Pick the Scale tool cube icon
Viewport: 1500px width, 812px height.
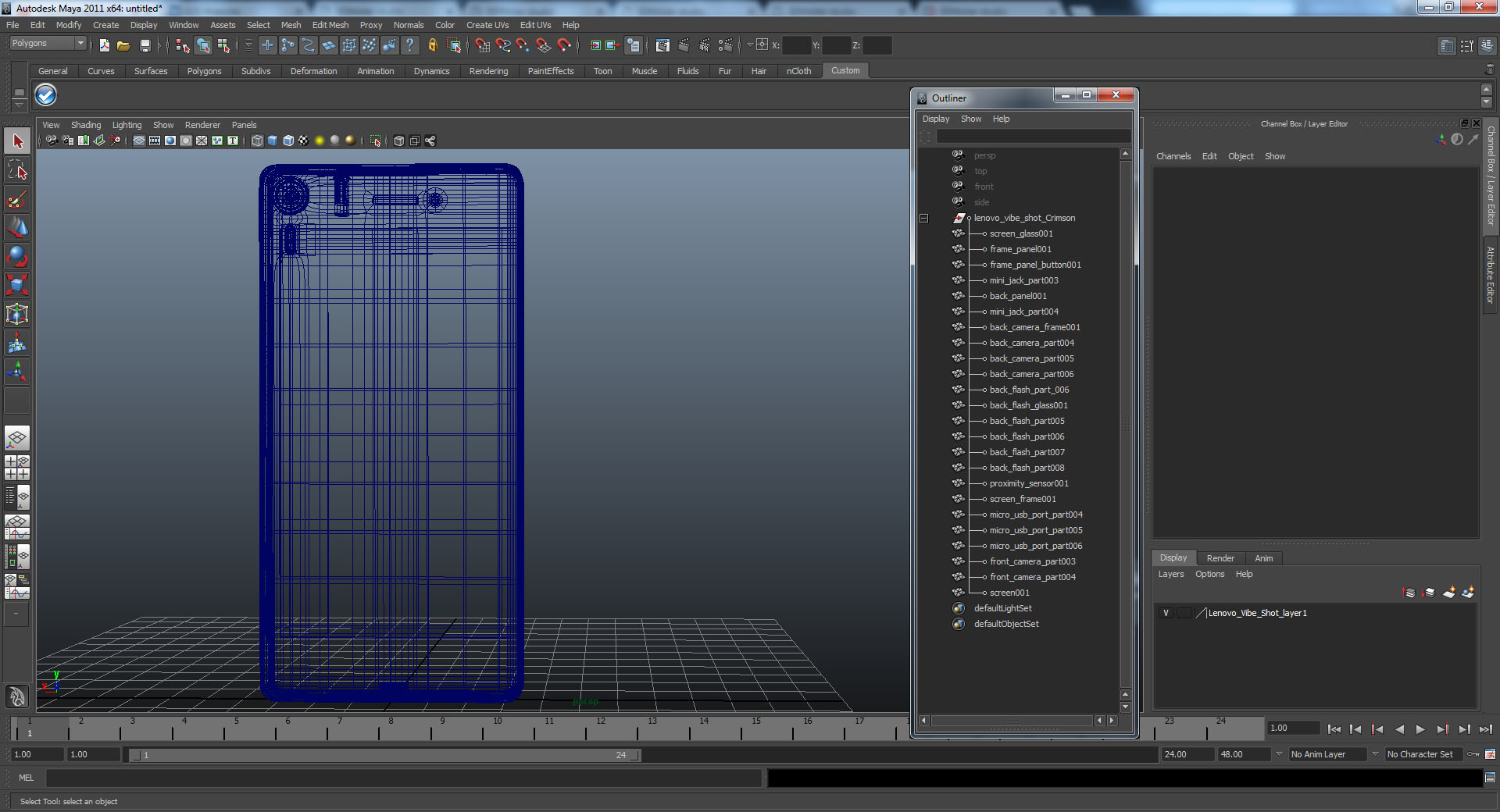(17, 285)
